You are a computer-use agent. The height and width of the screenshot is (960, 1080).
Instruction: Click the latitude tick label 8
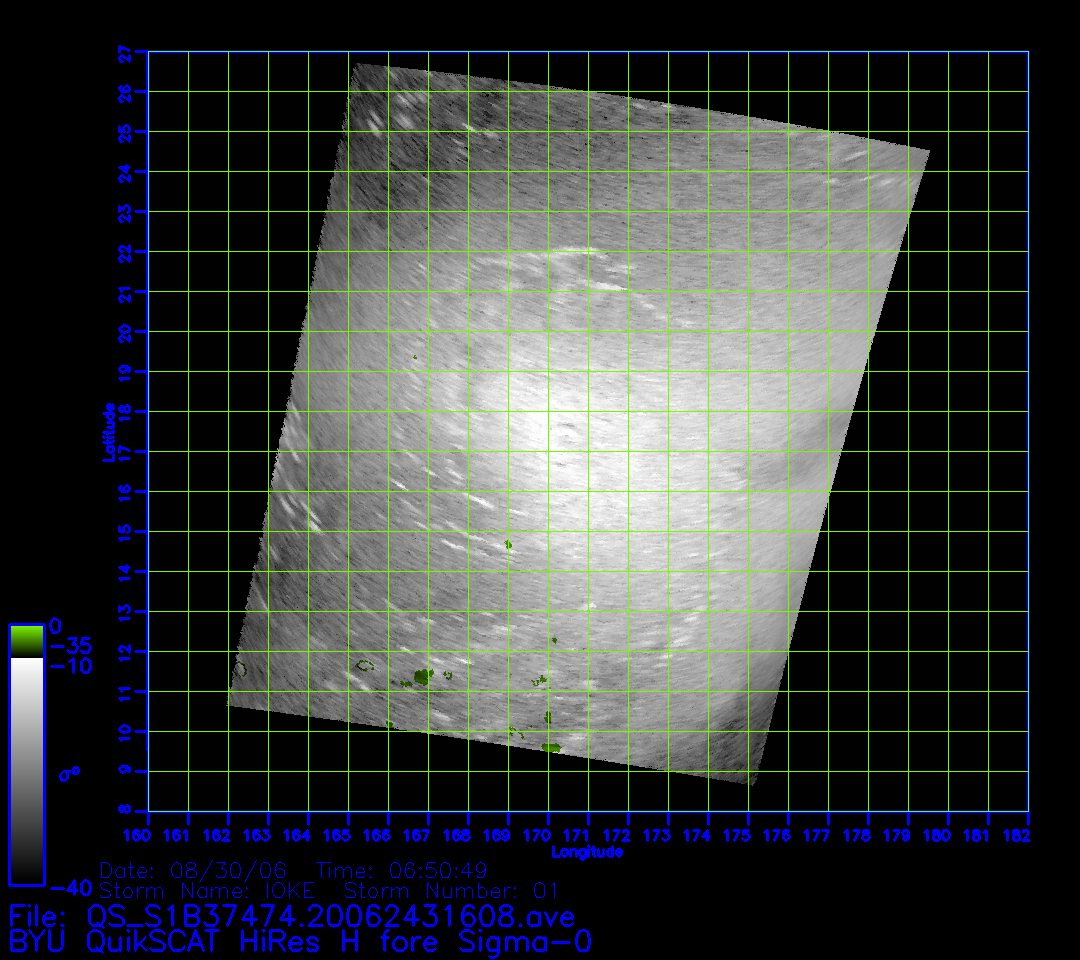pos(124,811)
